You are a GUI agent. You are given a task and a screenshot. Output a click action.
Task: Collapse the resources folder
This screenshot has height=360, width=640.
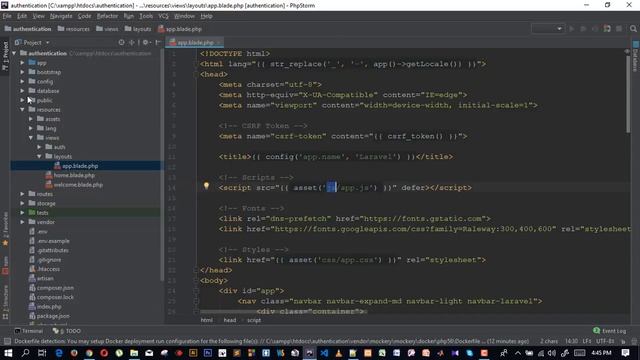click(x=22, y=109)
